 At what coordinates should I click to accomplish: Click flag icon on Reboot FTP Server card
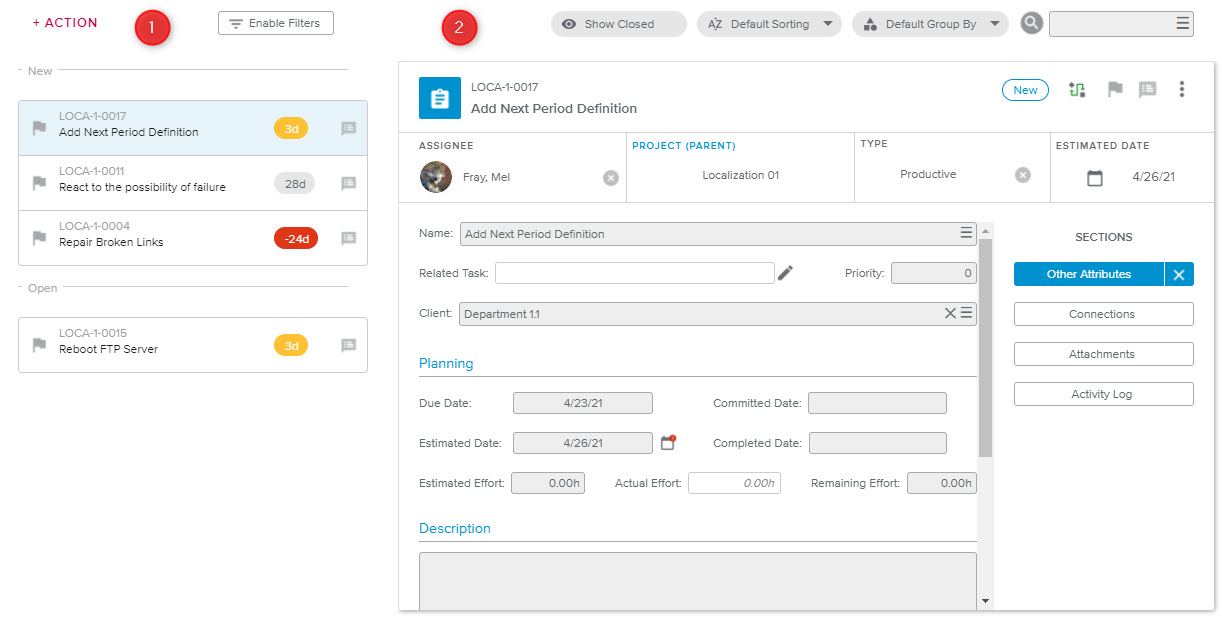click(x=39, y=345)
